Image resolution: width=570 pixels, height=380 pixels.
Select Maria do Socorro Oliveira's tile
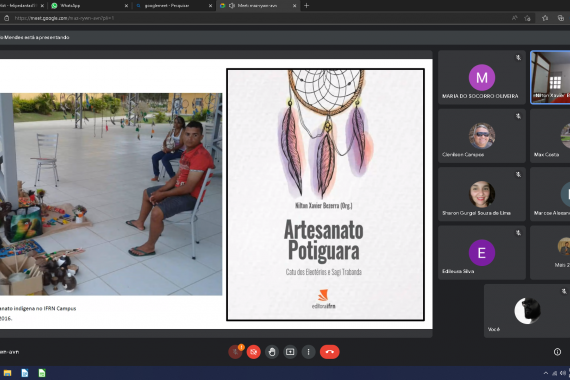click(x=482, y=77)
